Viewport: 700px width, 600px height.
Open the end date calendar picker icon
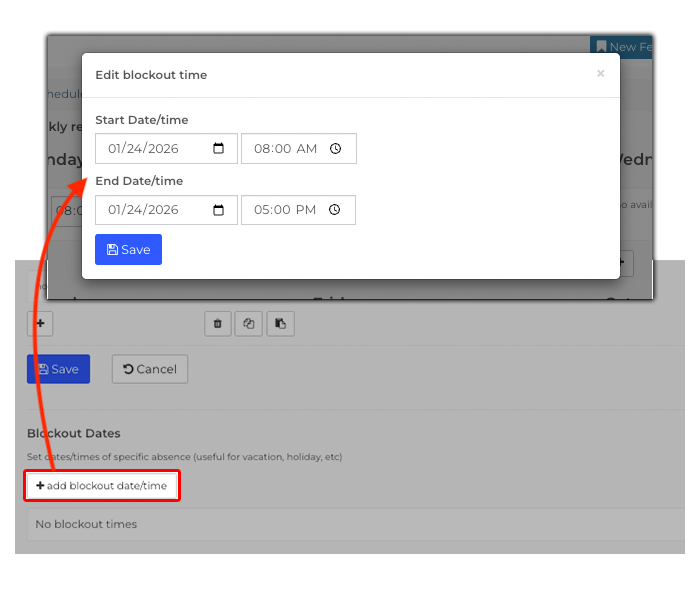tap(219, 210)
